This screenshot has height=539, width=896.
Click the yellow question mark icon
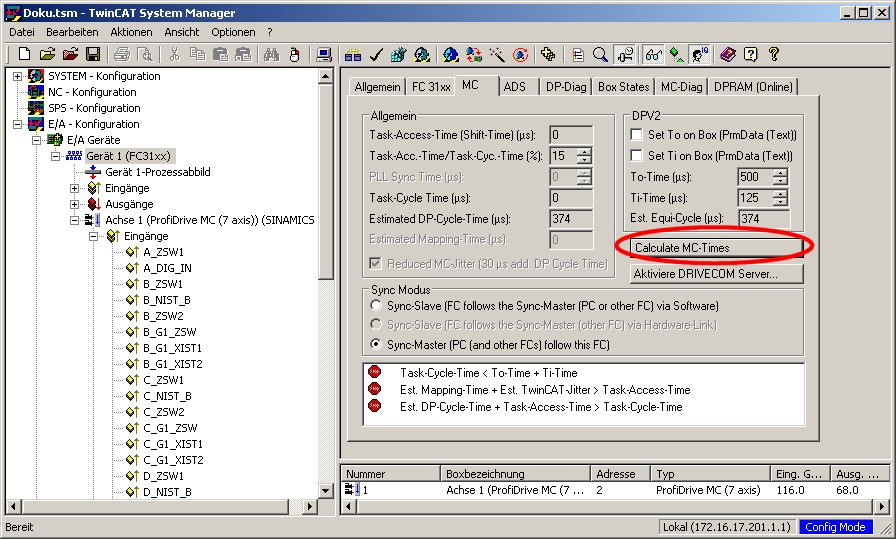[774, 54]
